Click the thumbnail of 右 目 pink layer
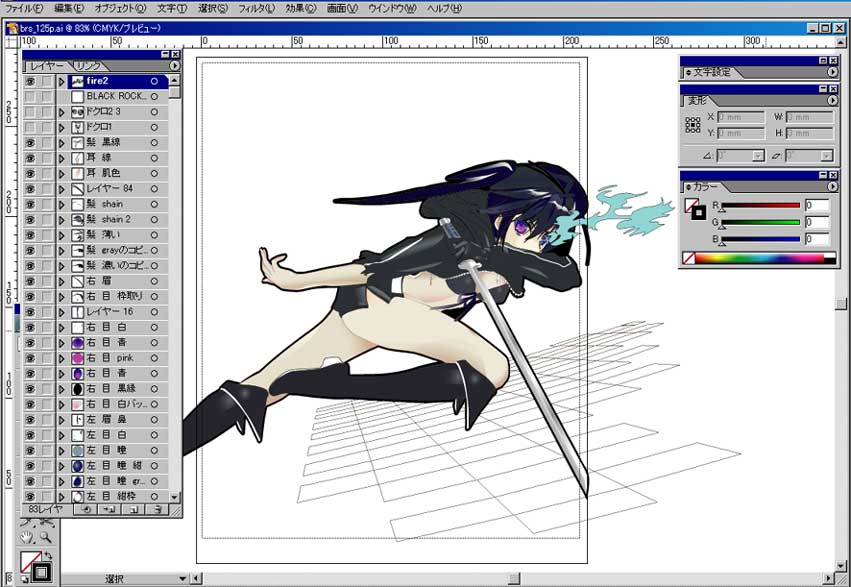Image resolution: width=851 pixels, height=587 pixels. (78, 358)
